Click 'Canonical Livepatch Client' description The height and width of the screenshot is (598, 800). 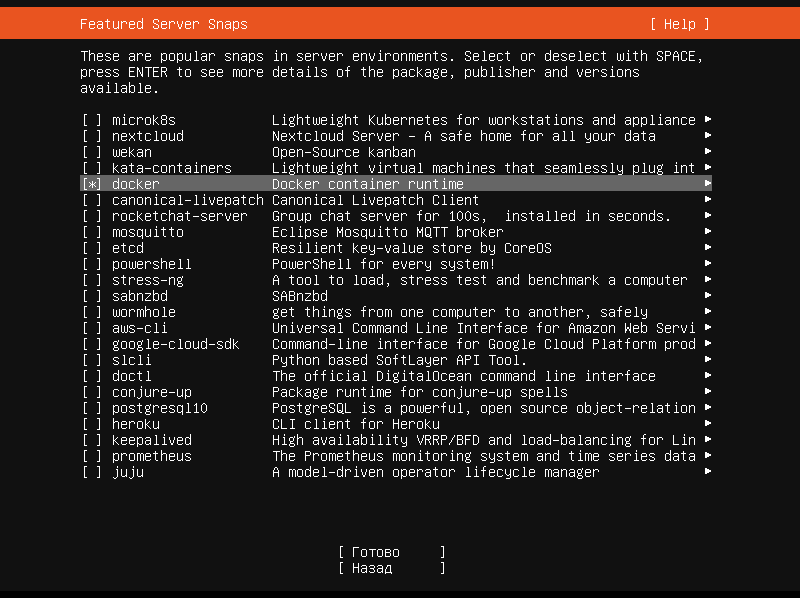(376, 200)
